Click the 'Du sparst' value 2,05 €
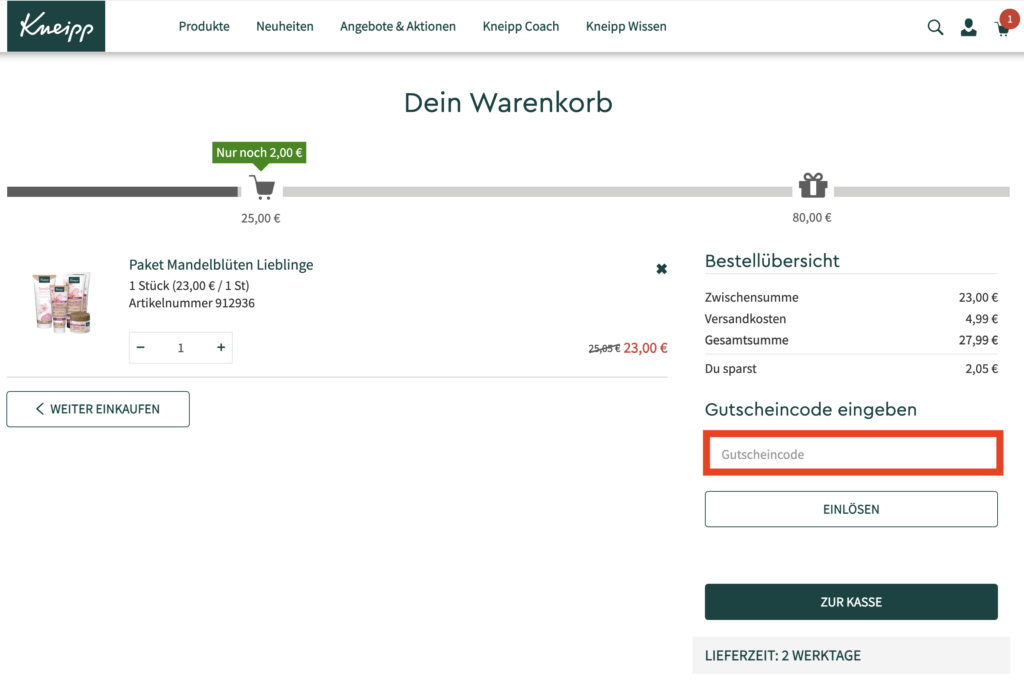Viewport: 1024px width, 692px height. (x=981, y=369)
